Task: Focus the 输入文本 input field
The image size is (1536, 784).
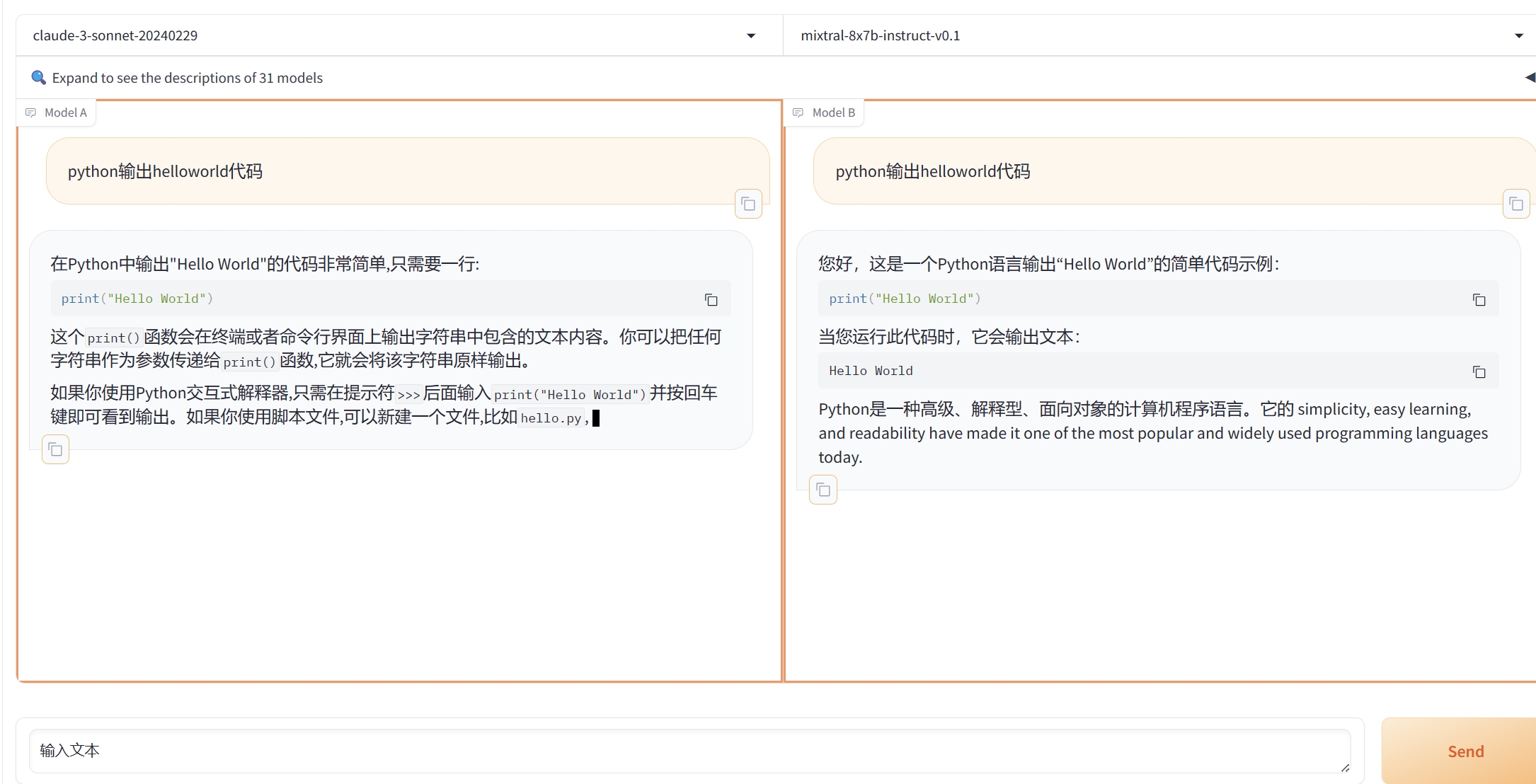Action: [x=687, y=750]
